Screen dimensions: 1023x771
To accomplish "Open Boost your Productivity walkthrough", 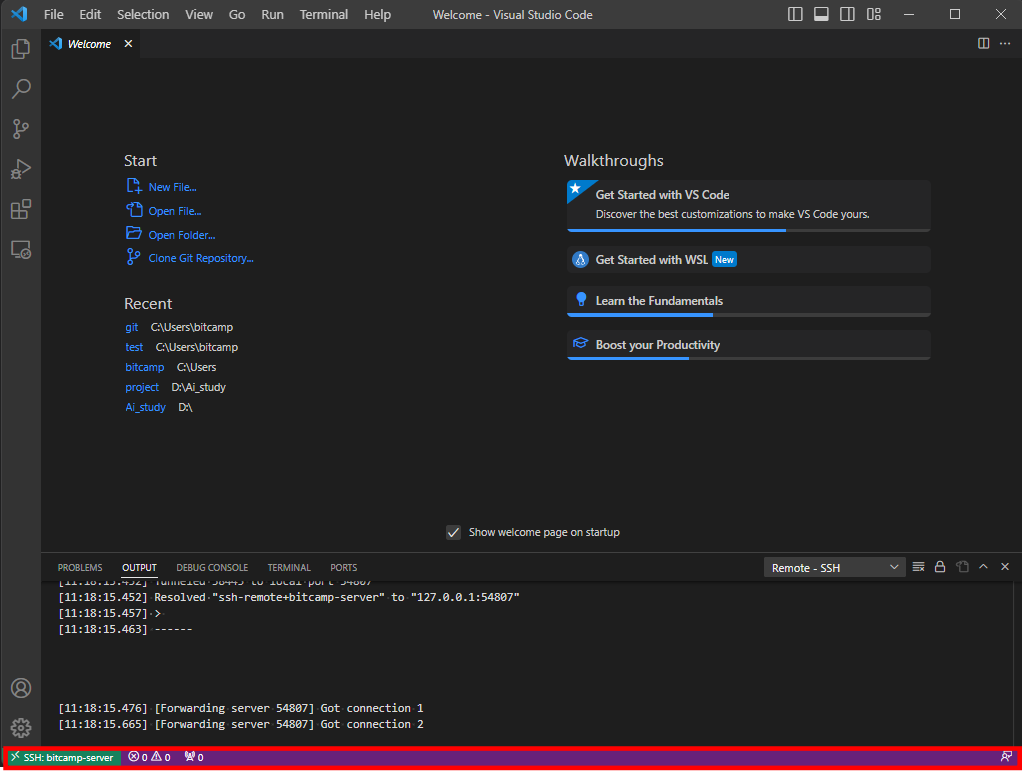I will pos(748,345).
